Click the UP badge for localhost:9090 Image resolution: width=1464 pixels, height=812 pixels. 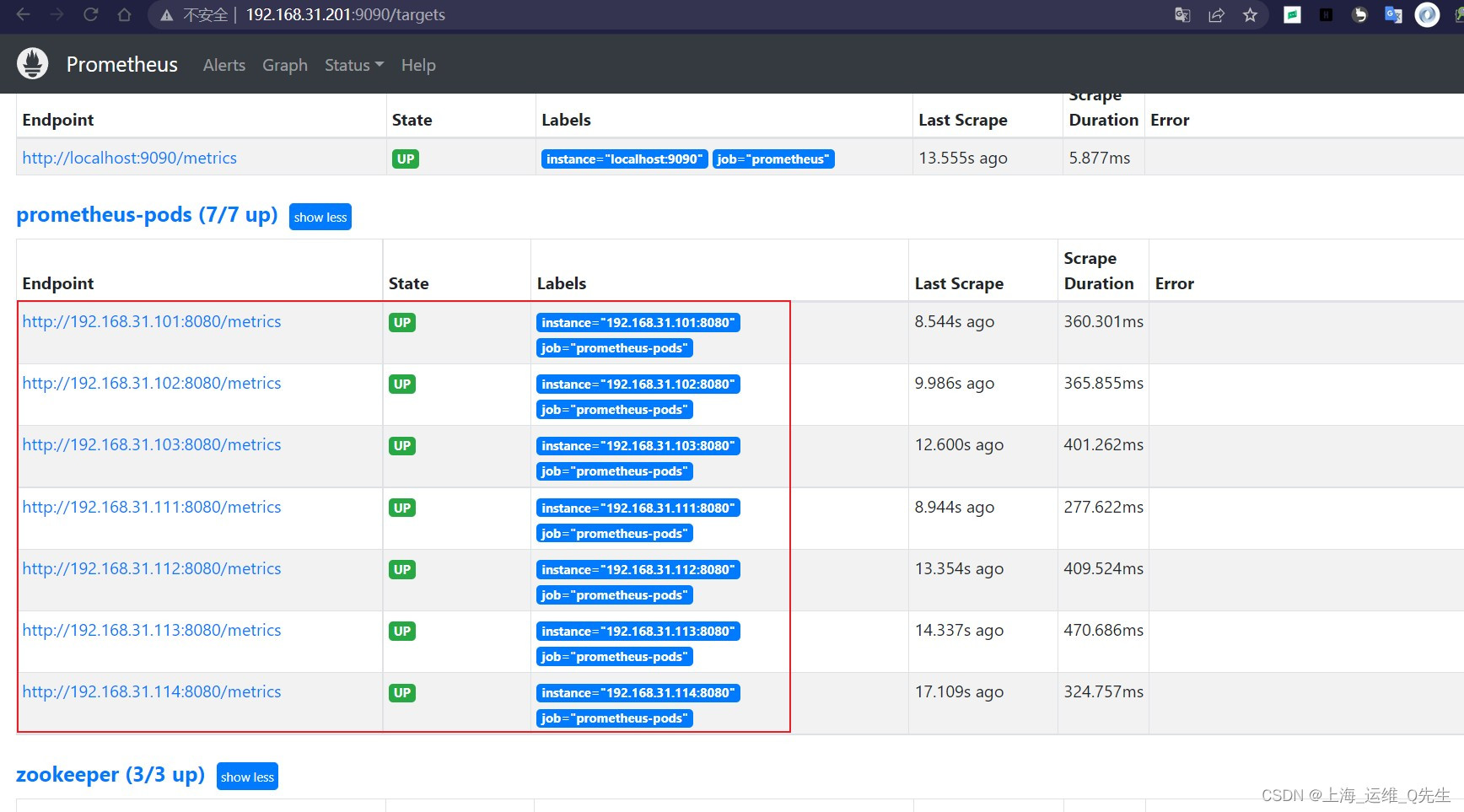coord(406,159)
